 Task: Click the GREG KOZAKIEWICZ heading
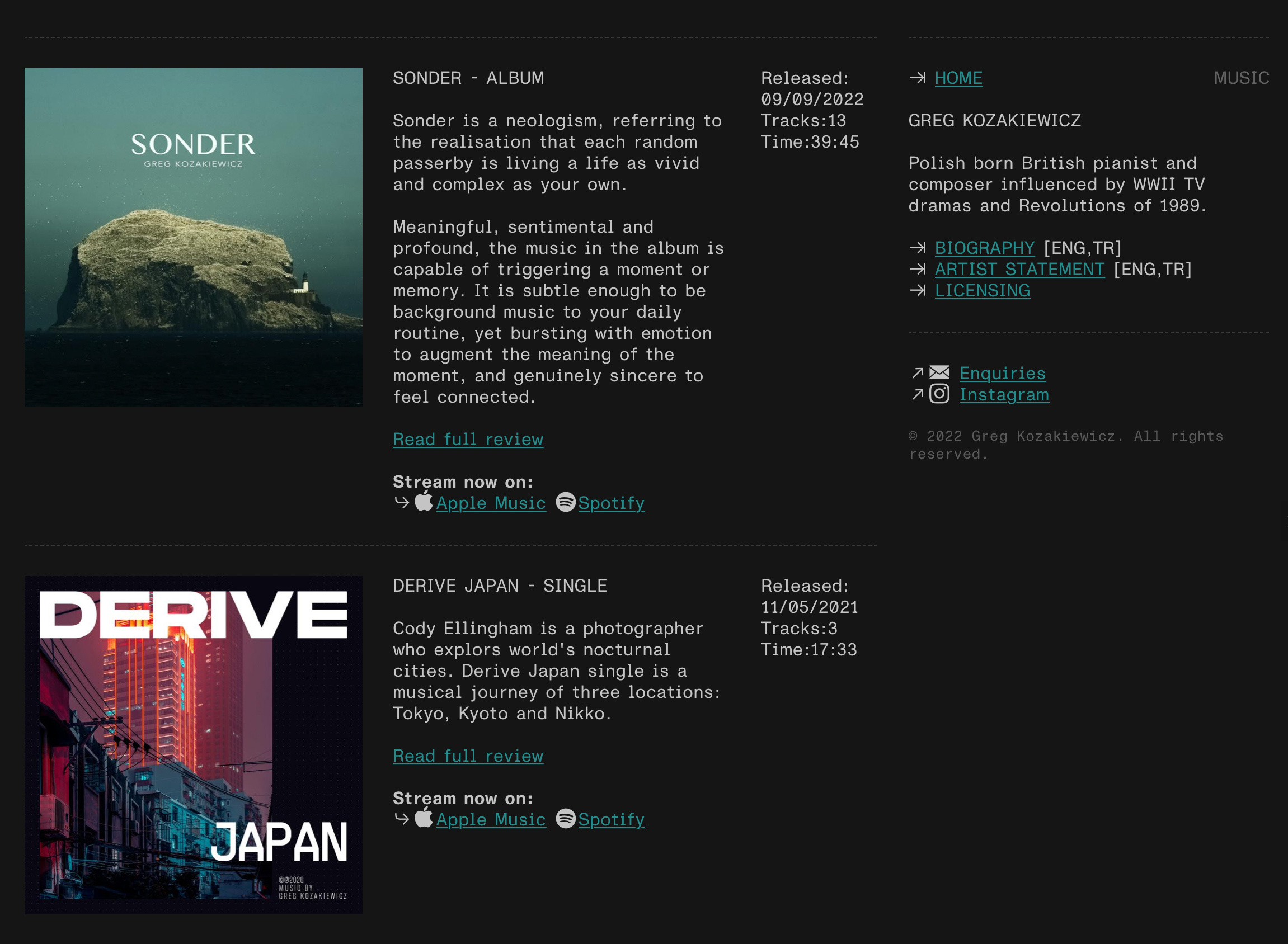point(995,121)
